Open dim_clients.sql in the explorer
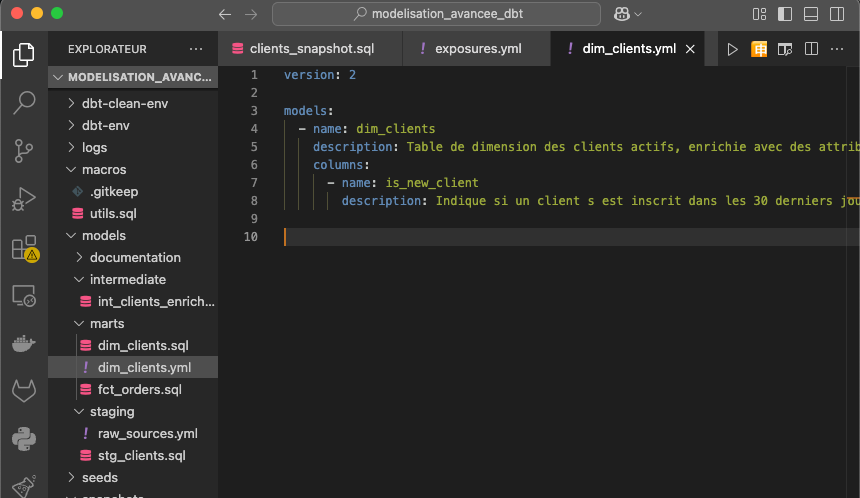The width and height of the screenshot is (860, 498). point(133,346)
